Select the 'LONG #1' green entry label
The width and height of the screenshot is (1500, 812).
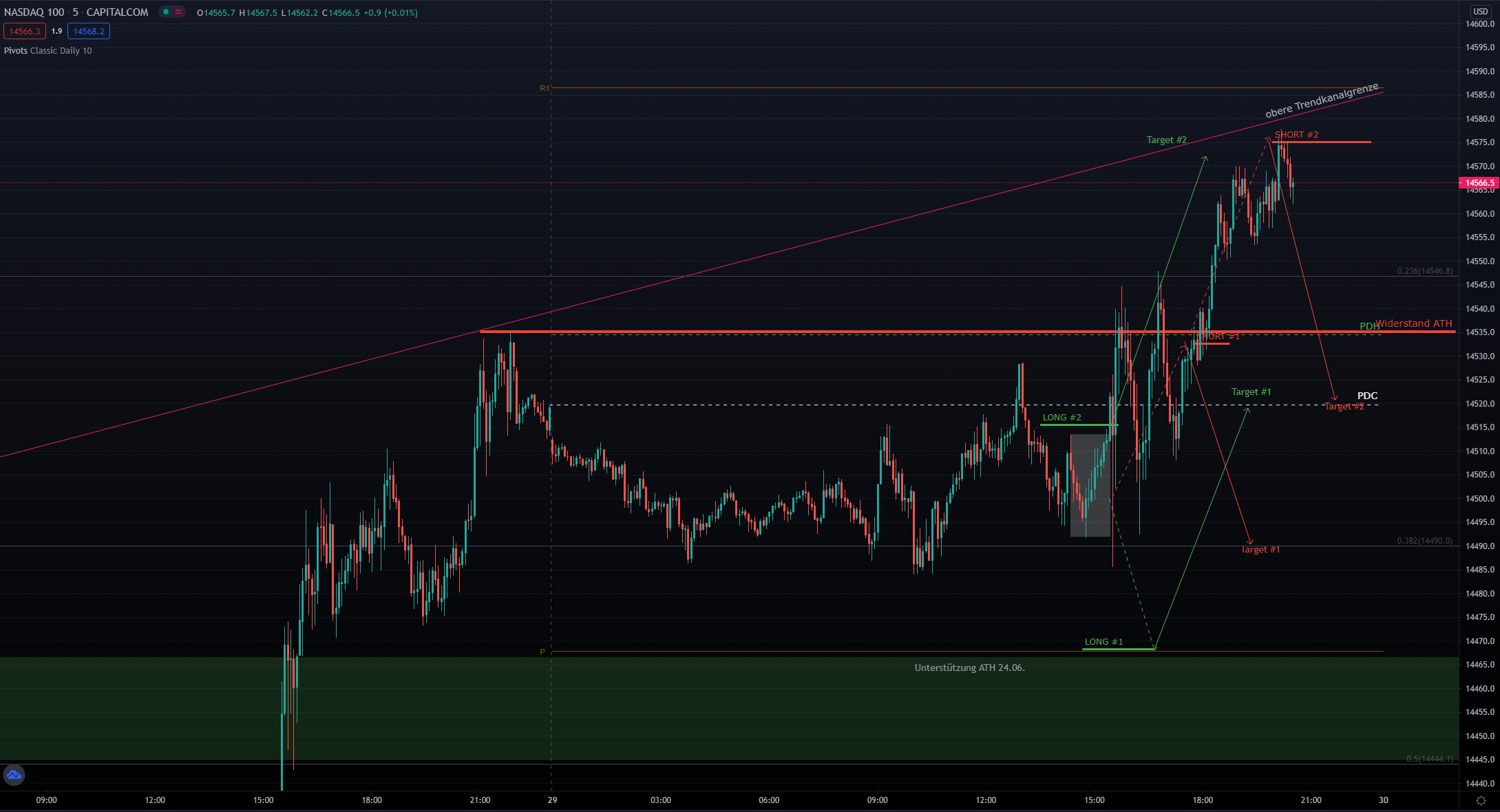click(x=1103, y=642)
